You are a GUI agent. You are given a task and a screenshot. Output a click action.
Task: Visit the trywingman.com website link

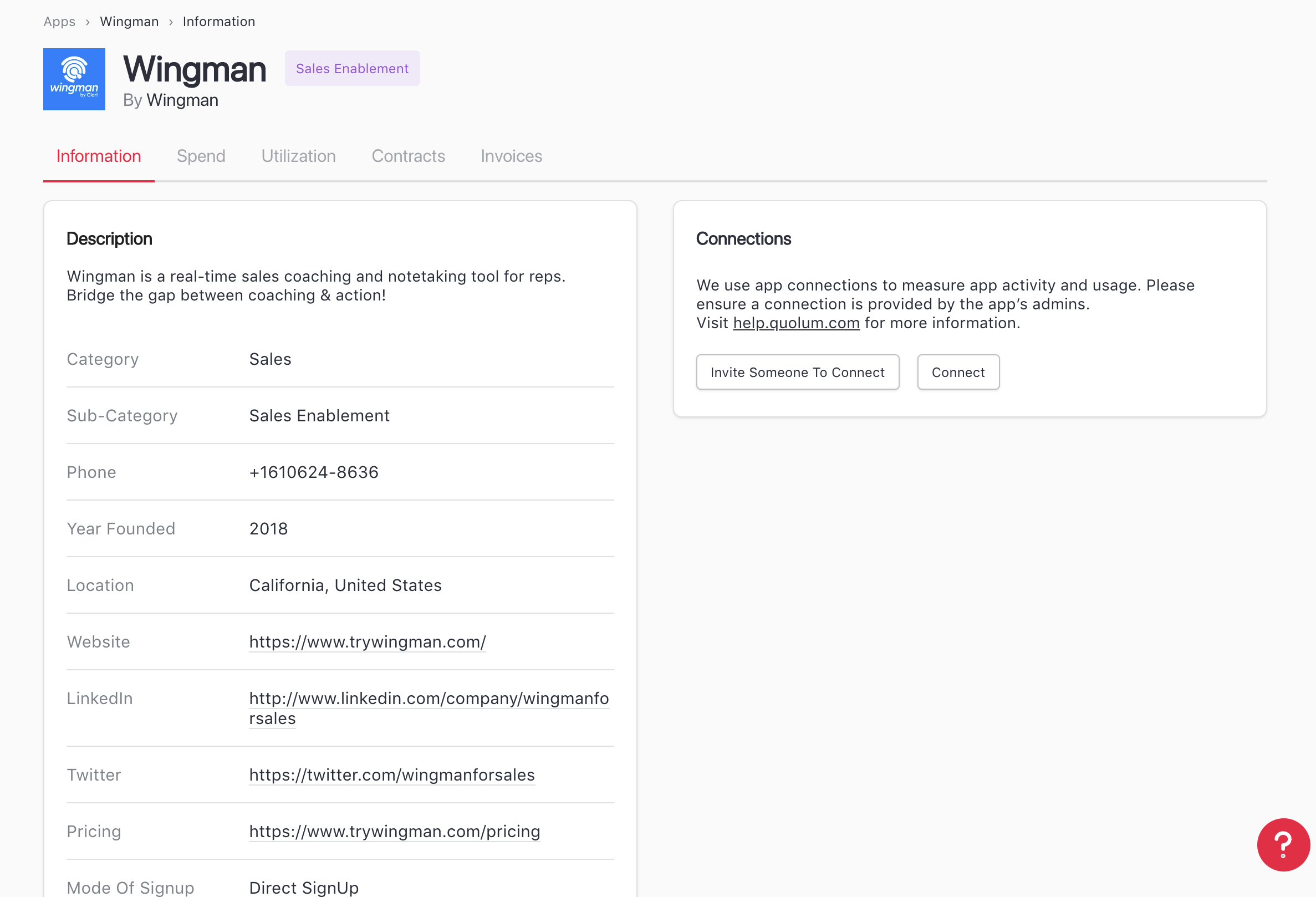click(x=368, y=641)
